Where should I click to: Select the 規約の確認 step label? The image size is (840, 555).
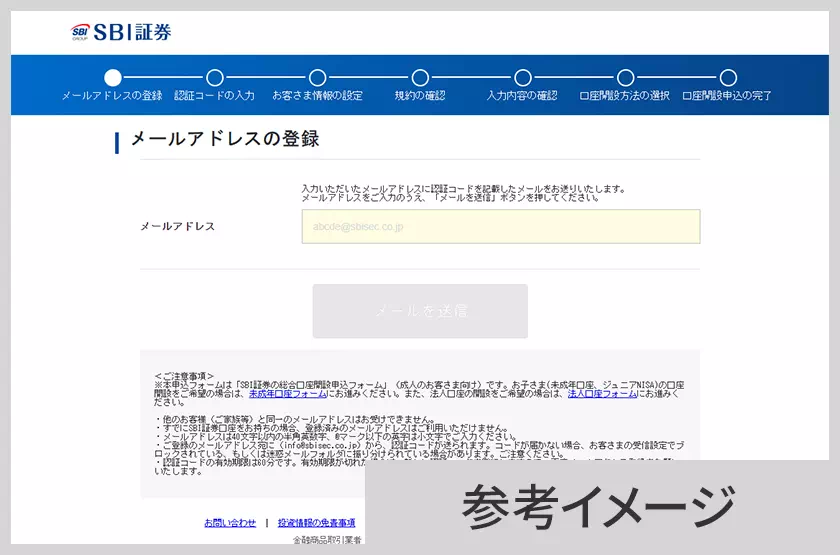[420, 96]
